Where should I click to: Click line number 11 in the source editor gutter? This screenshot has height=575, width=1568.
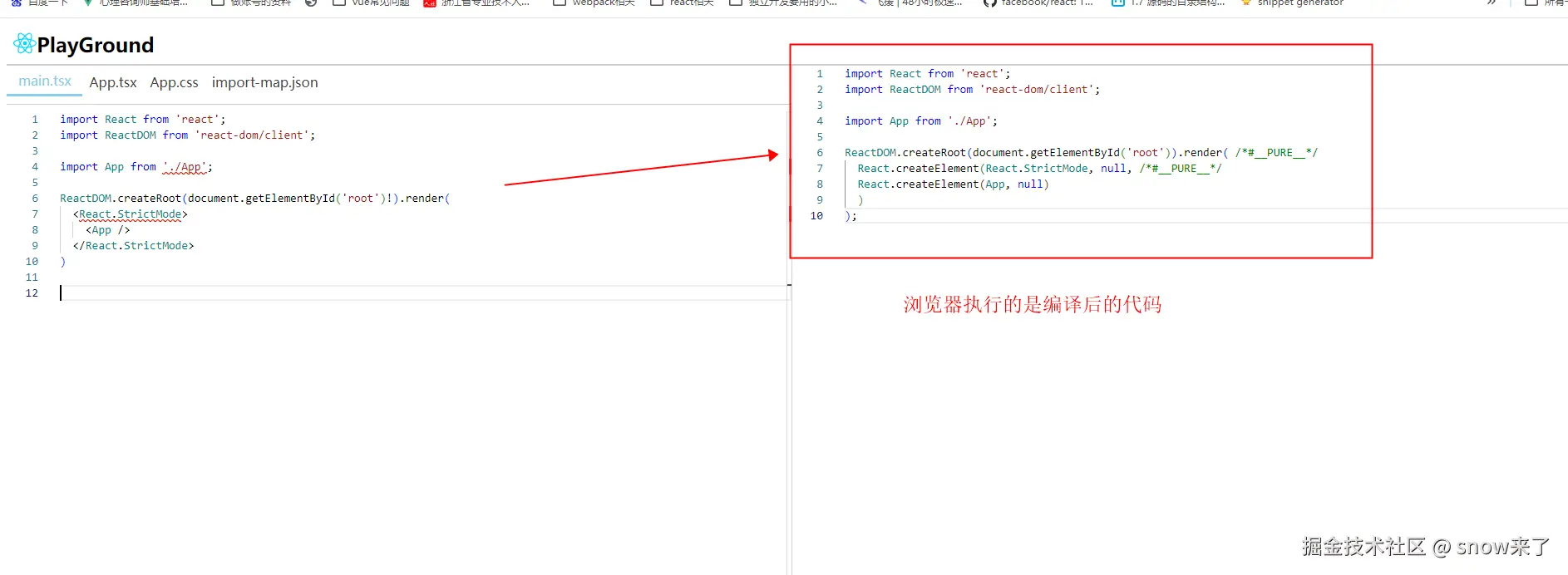[32, 278]
